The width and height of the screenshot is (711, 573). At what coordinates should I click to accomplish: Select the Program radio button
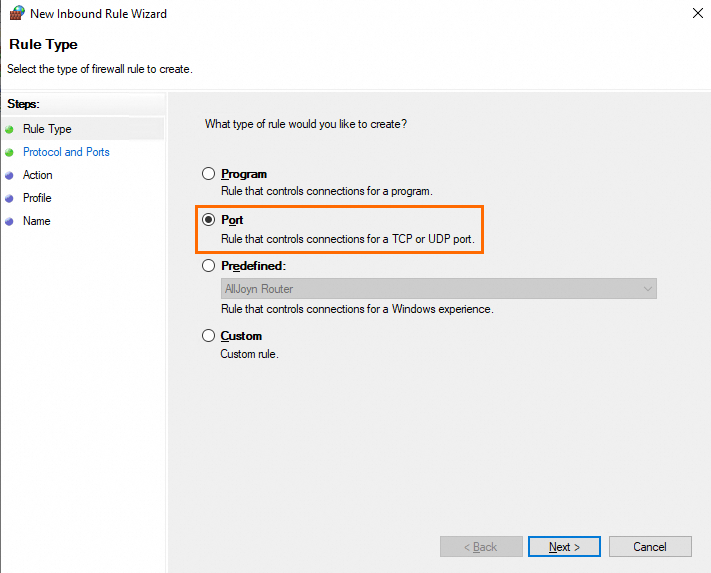click(209, 174)
